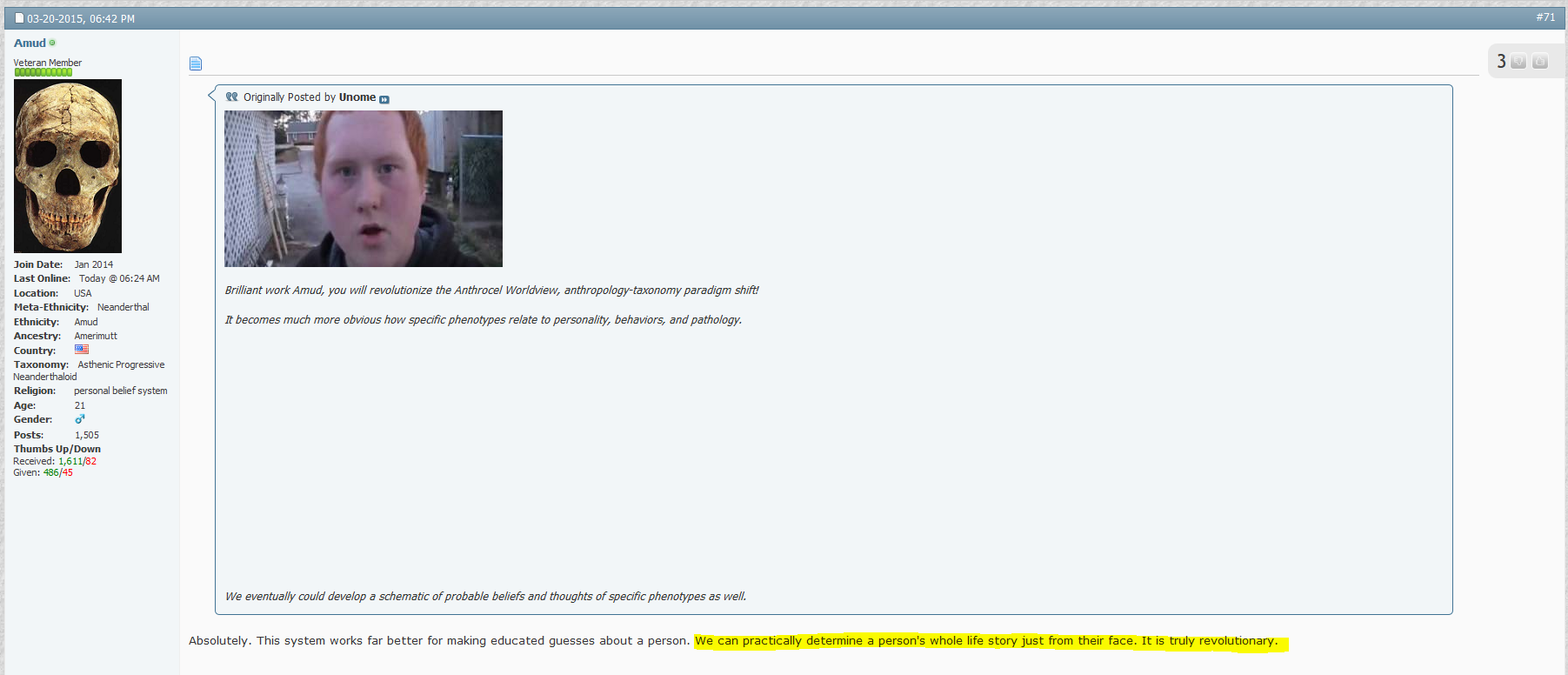Click the old-post page icon beside date
Image resolution: width=1568 pixels, height=675 pixels.
[19, 18]
